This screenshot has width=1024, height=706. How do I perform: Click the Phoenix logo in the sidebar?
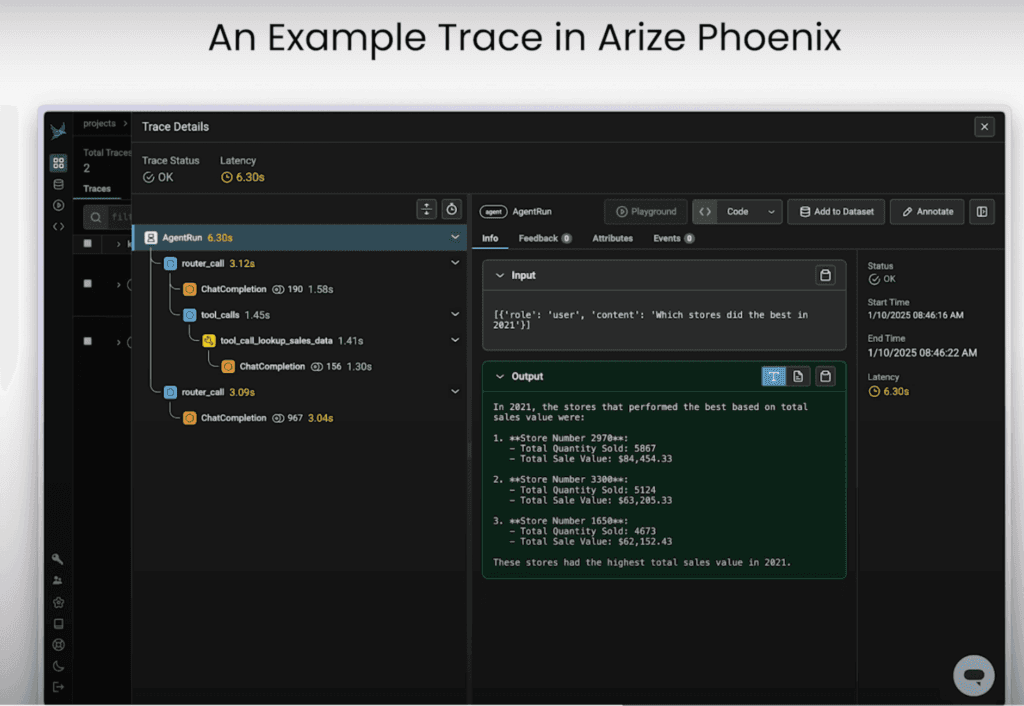click(x=58, y=131)
